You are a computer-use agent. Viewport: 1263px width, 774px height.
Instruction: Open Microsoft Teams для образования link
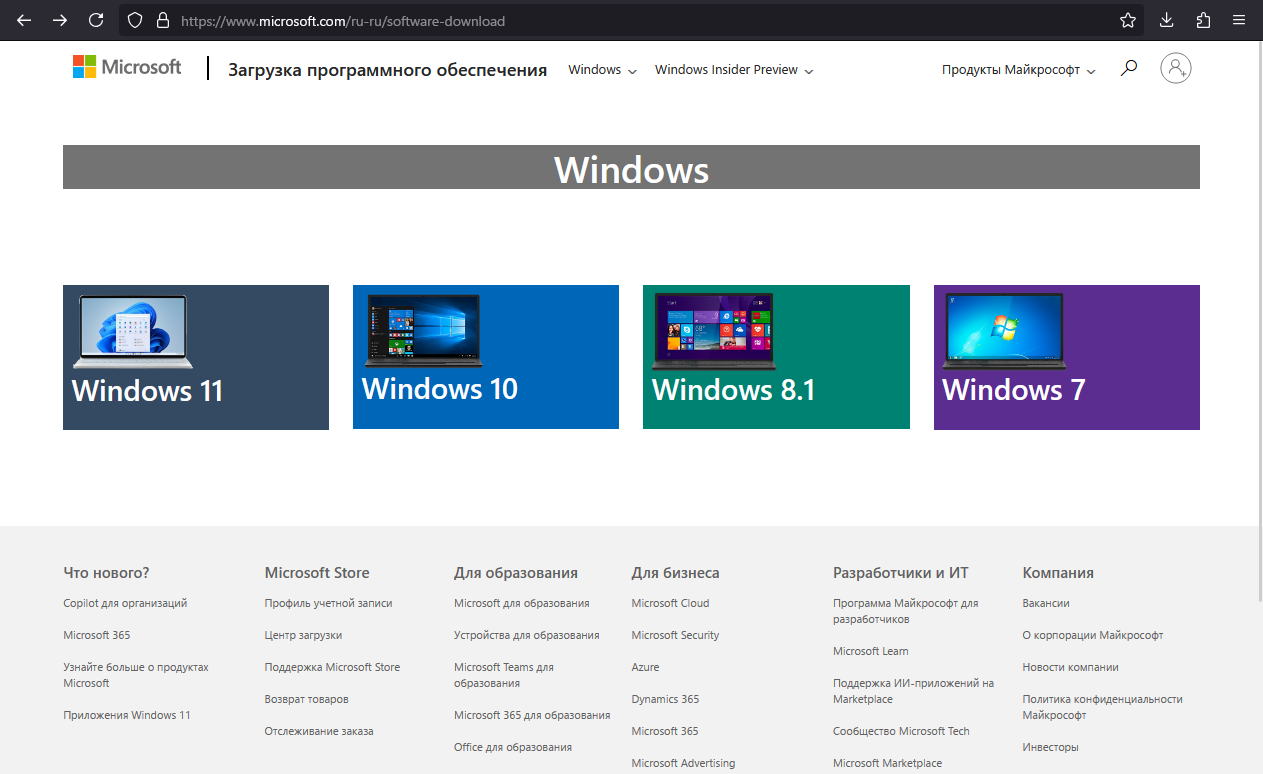[x=504, y=675]
